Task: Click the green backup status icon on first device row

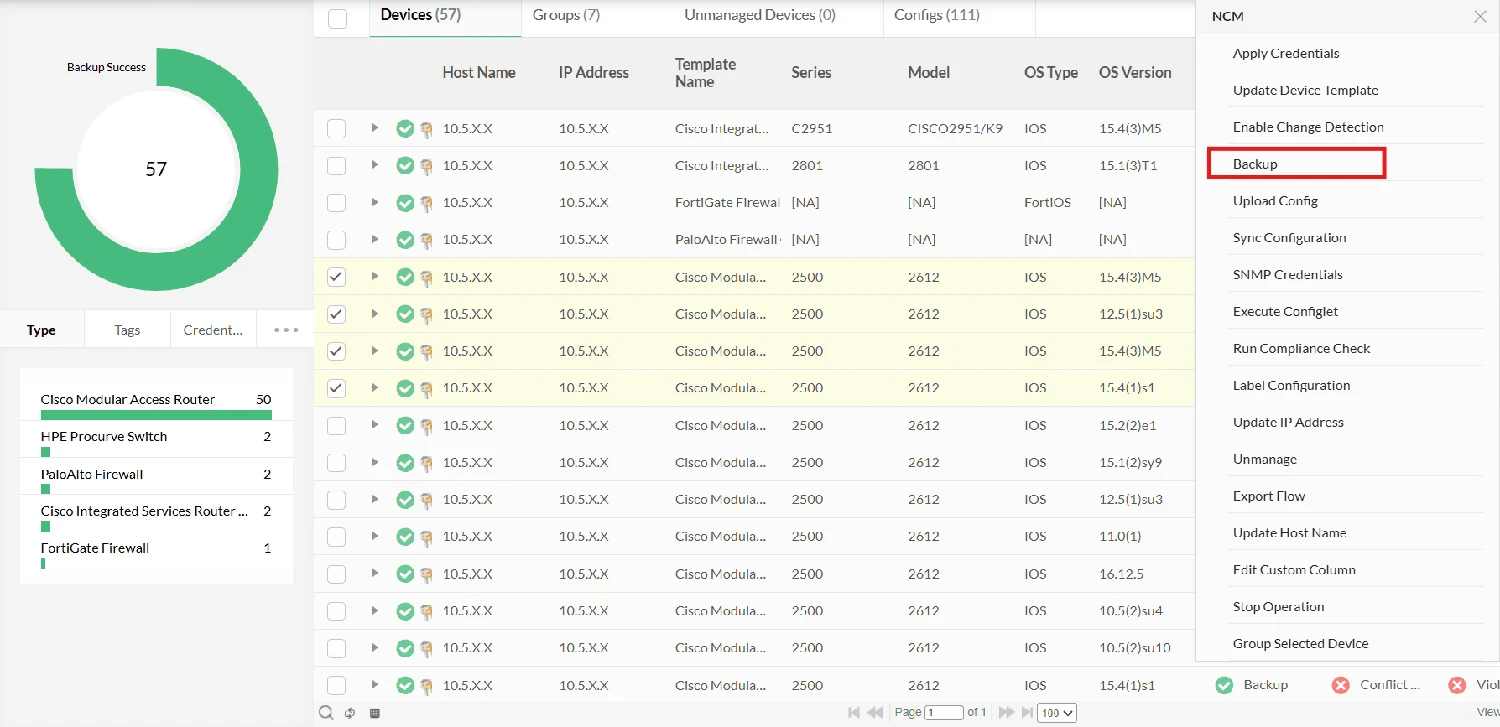Action: [x=405, y=128]
